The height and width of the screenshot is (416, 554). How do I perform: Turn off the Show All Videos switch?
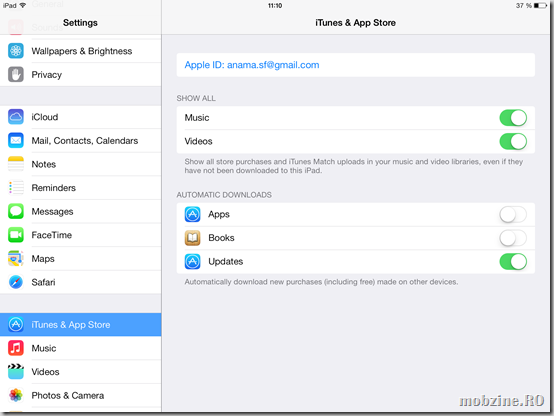pos(513,141)
